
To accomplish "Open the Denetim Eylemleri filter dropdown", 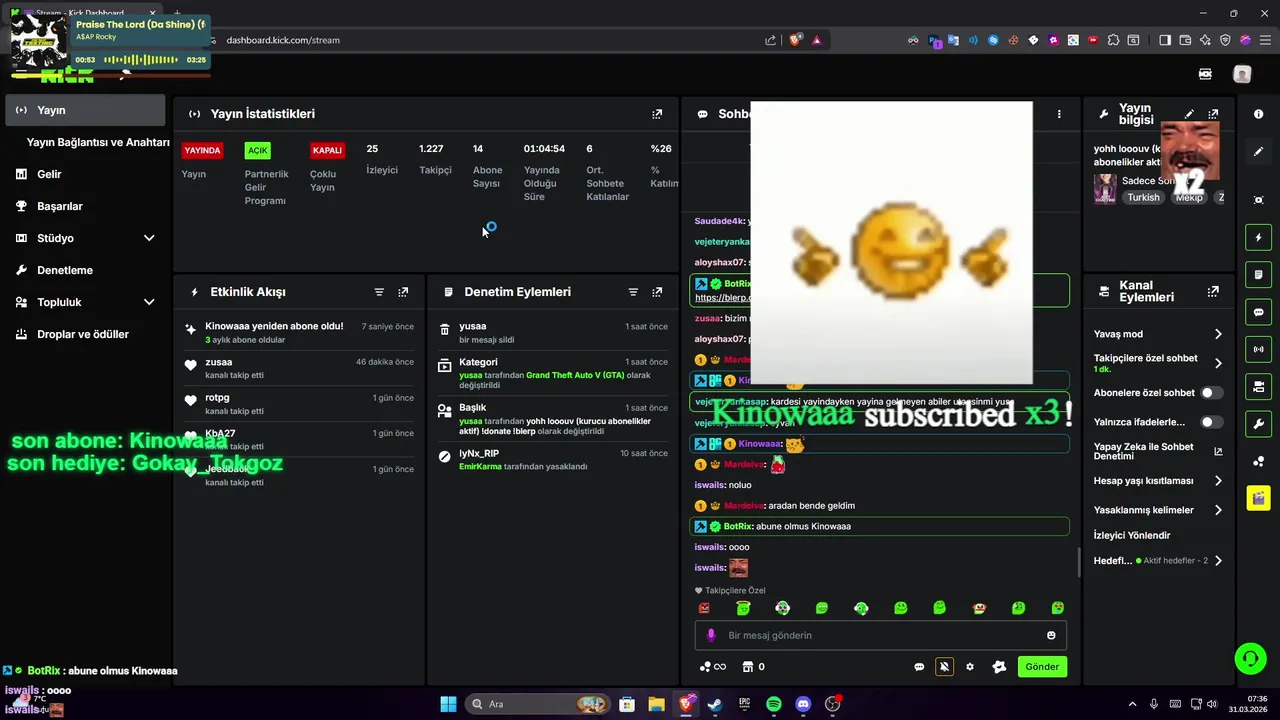I will pos(633,292).
